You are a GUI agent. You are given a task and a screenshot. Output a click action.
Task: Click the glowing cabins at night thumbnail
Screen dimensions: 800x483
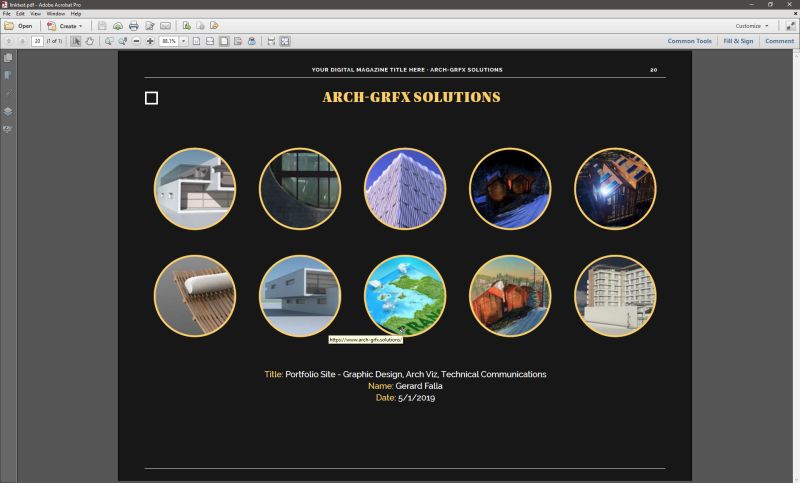(510, 189)
